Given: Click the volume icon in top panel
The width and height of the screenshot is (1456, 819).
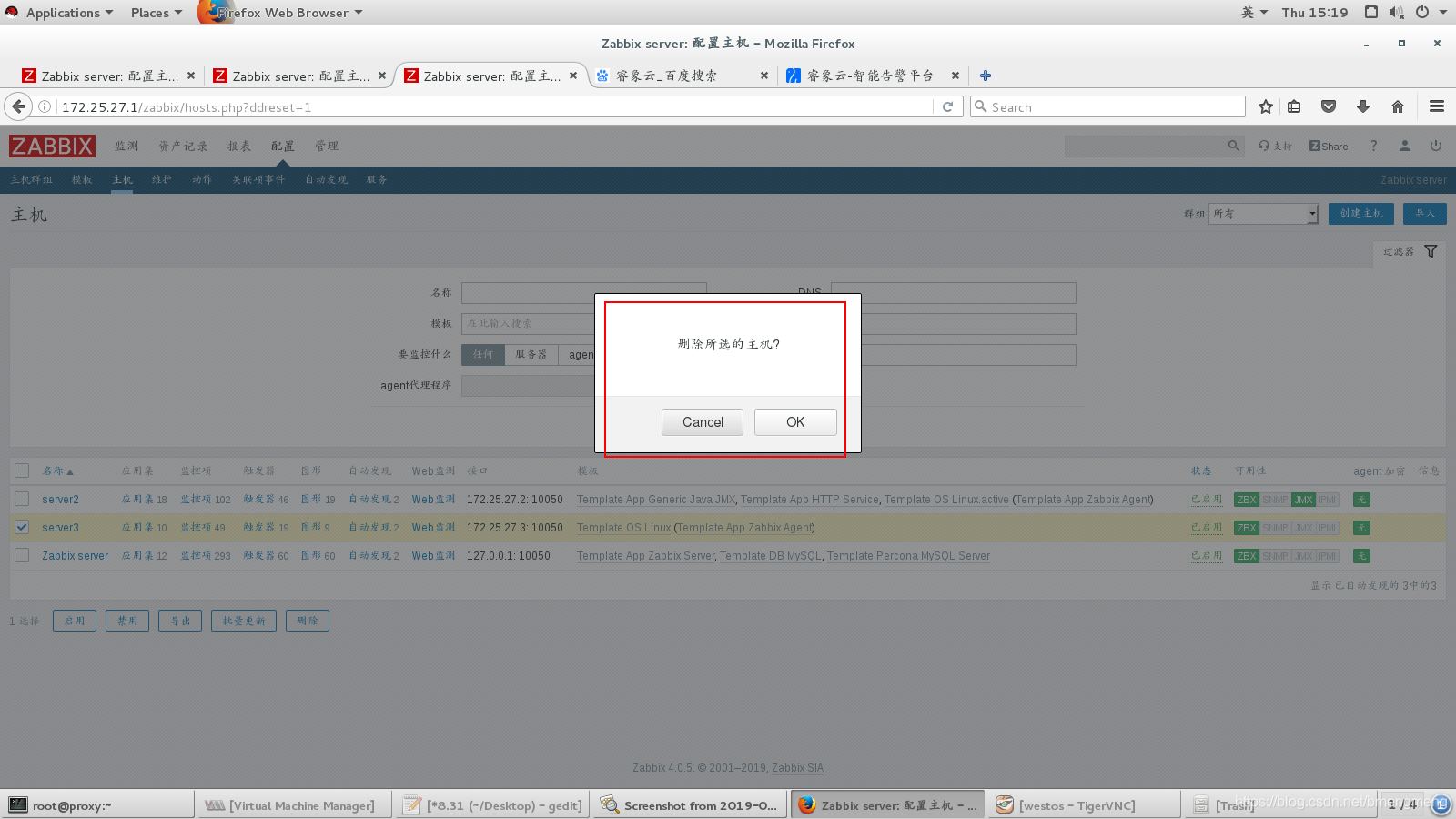Looking at the screenshot, I should (1397, 12).
